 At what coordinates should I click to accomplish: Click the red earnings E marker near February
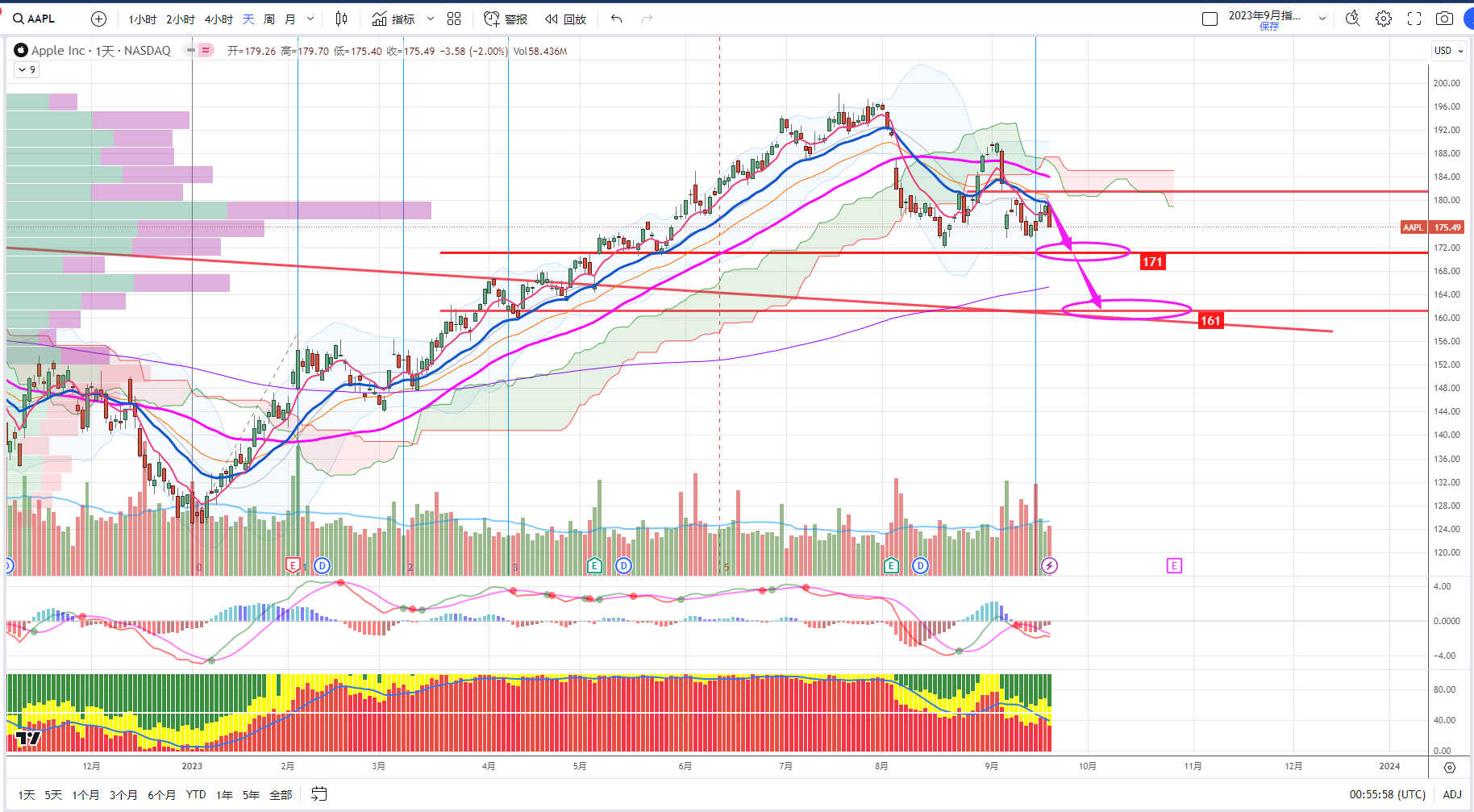click(293, 565)
